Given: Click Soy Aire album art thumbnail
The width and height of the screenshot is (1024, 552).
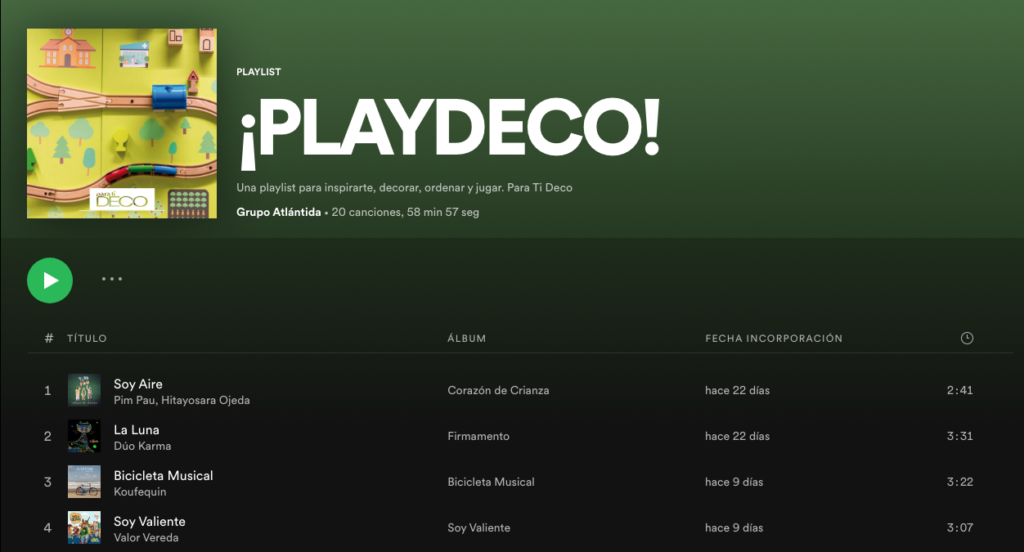Looking at the screenshot, I should click(84, 390).
